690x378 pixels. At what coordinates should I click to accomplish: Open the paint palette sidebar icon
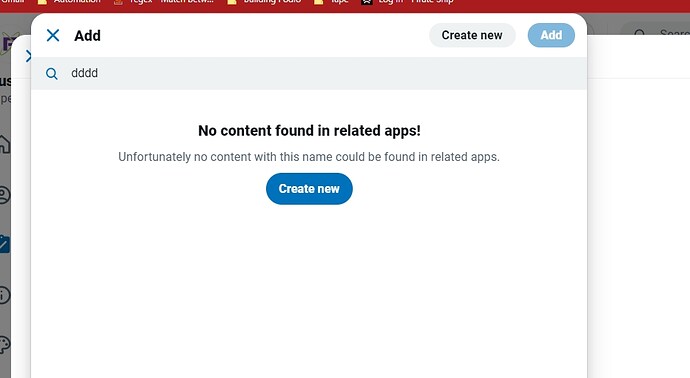click(x=4, y=345)
